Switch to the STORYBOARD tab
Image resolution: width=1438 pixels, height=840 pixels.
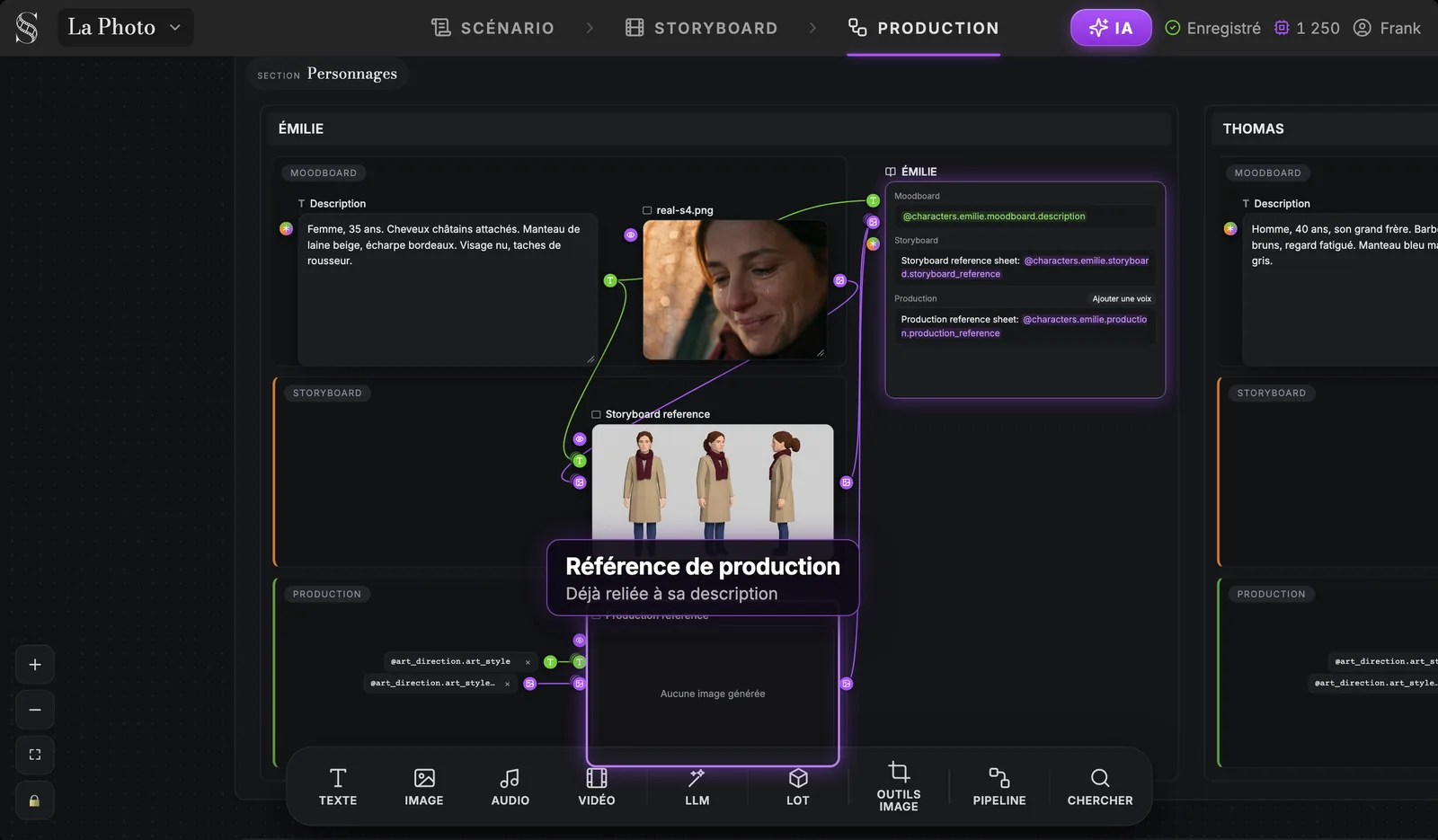702,28
